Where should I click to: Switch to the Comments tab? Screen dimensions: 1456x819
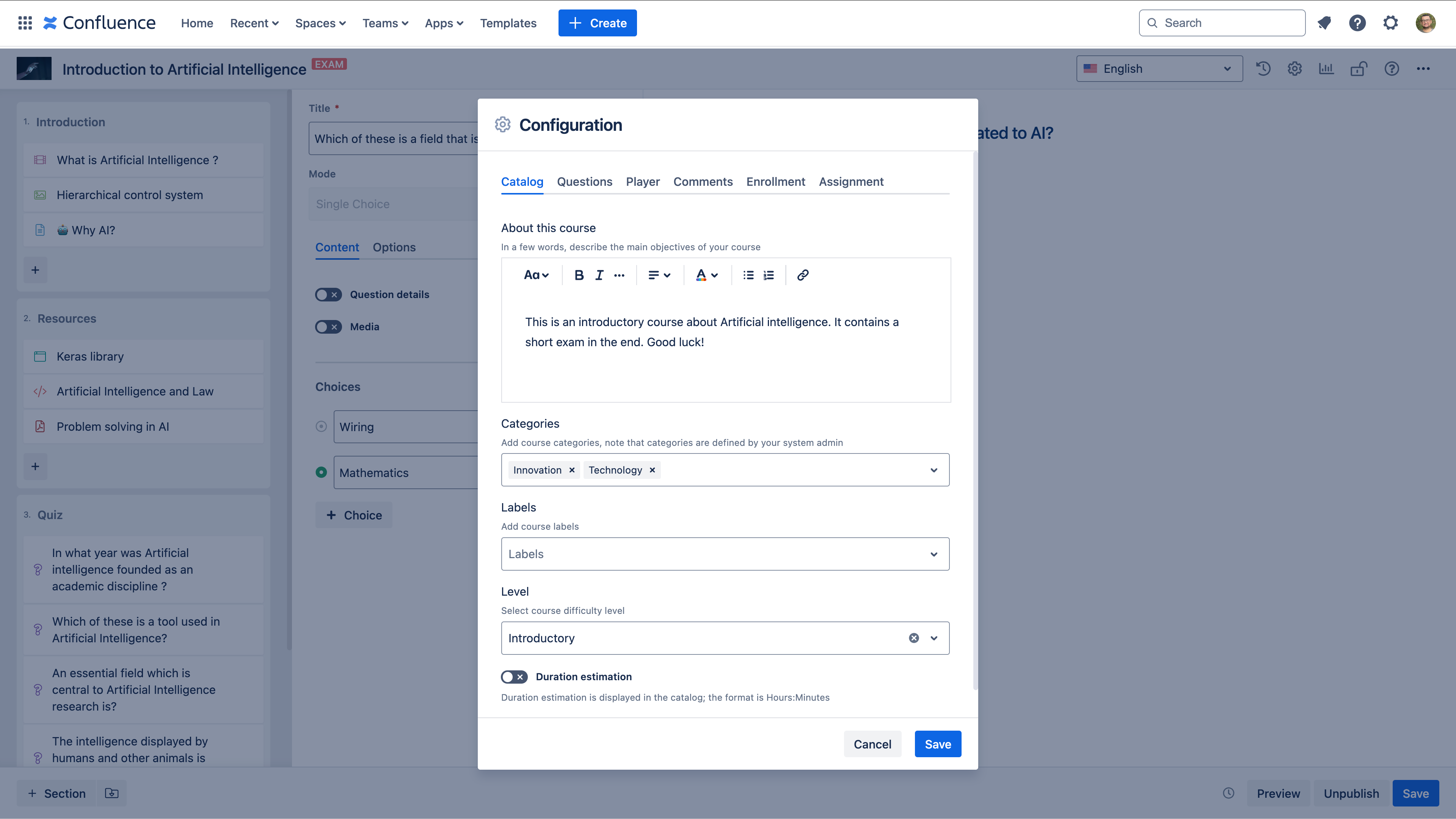pyautogui.click(x=703, y=182)
